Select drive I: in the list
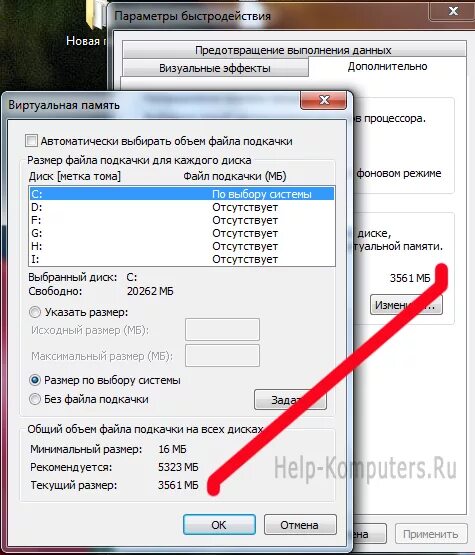Image resolution: width=475 pixels, height=555 pixels. [x=182, y=259]
